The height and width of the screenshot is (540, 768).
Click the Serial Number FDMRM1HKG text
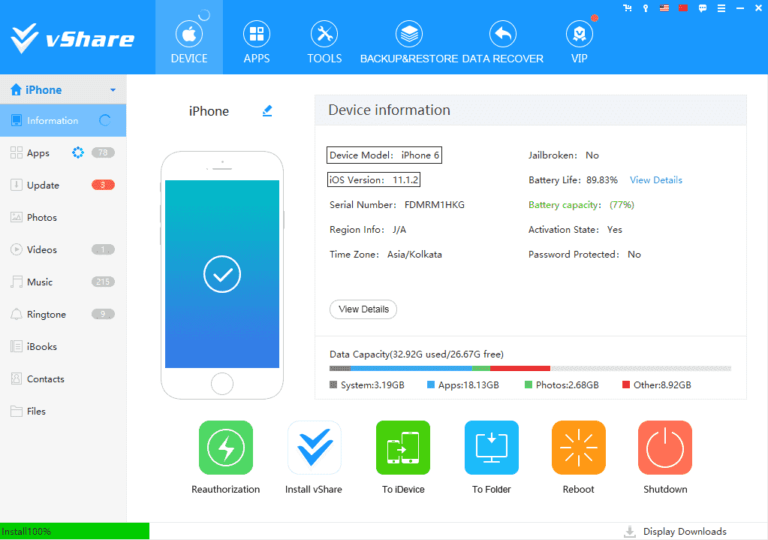[397, 205]
